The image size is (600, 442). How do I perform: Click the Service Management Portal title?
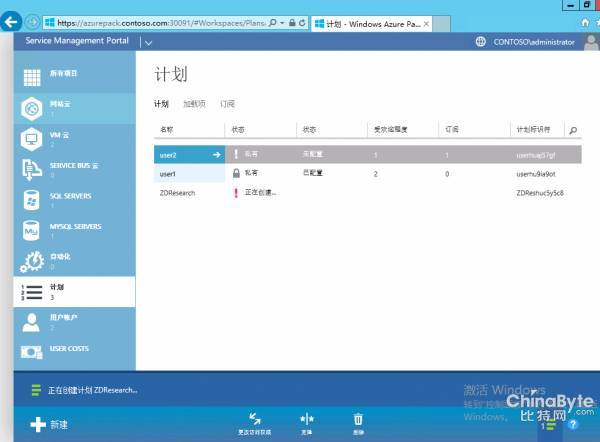pyautogui.click(x=77, y=41)
